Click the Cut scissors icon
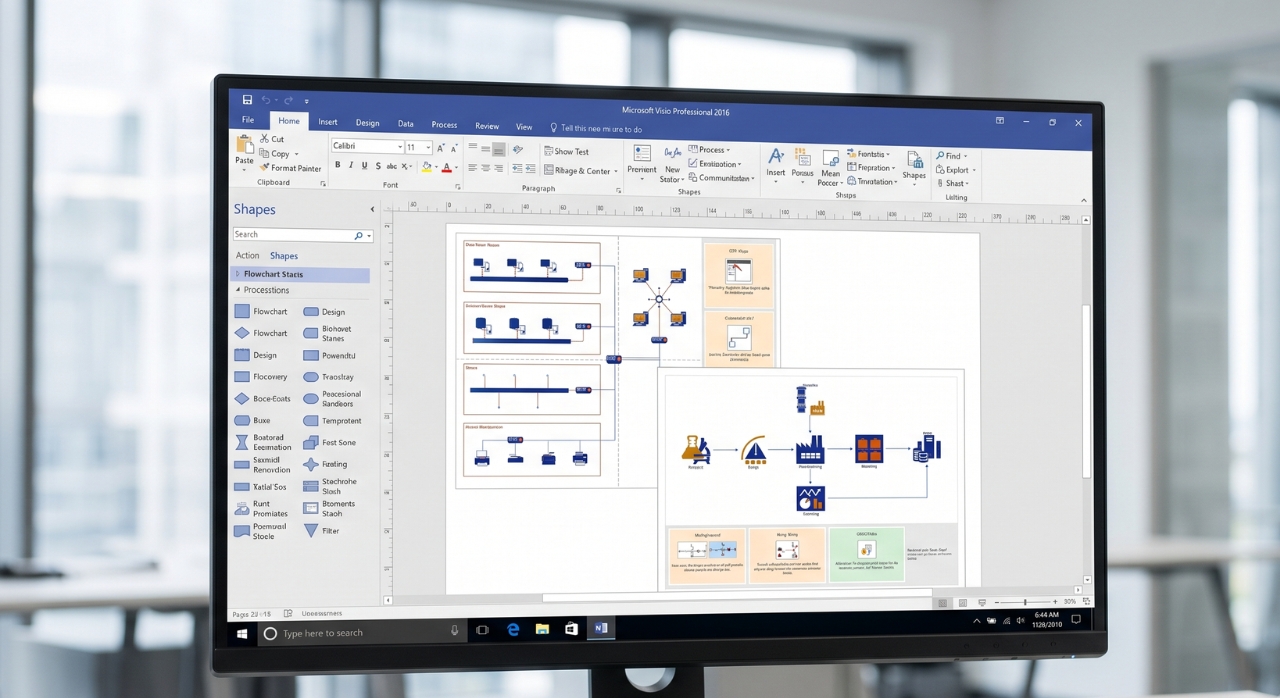The width and height of the screenshot is (1280, 698). [x=264, y=138]
